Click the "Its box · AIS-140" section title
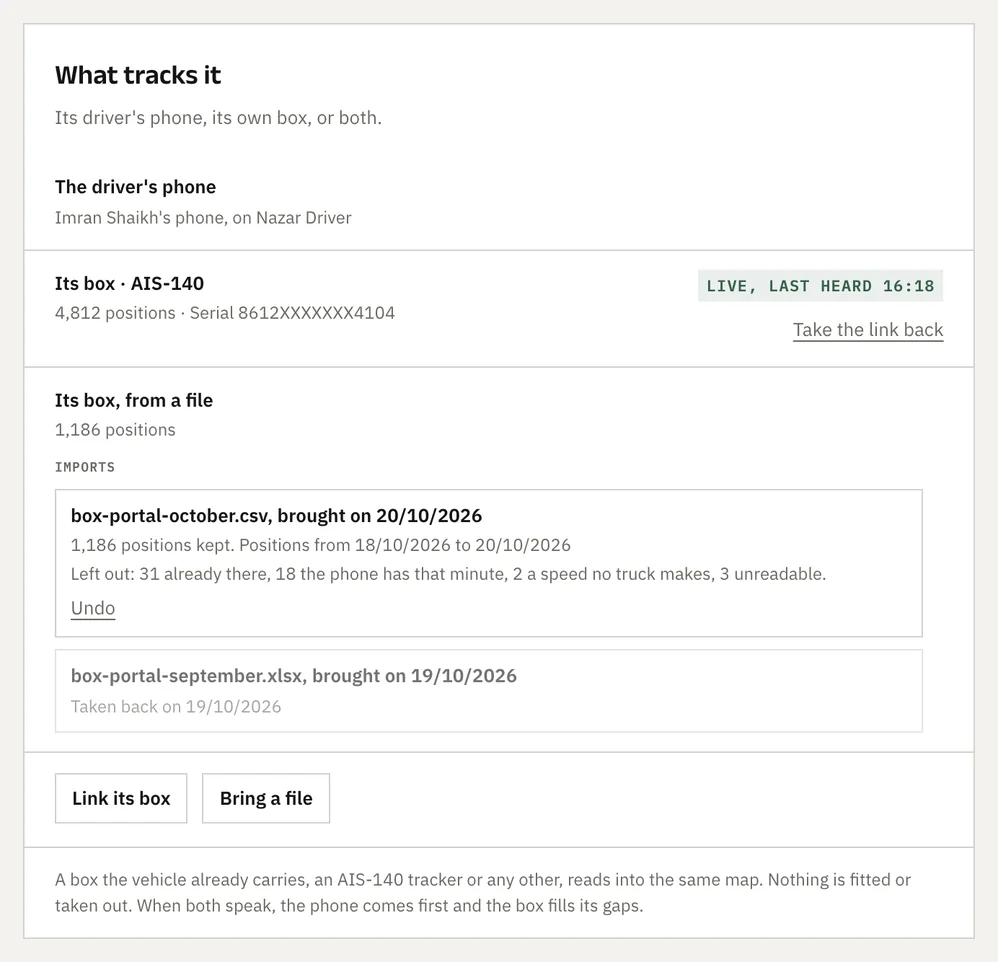This screenshot has width=998, height=962. (129, 283)
